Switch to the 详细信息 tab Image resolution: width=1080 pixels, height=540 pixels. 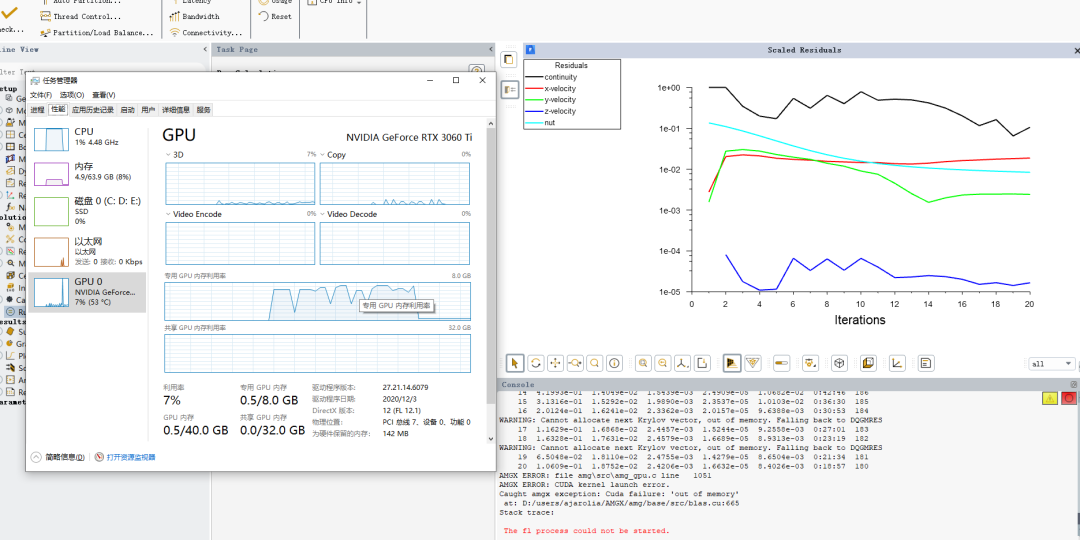(176, 110)
